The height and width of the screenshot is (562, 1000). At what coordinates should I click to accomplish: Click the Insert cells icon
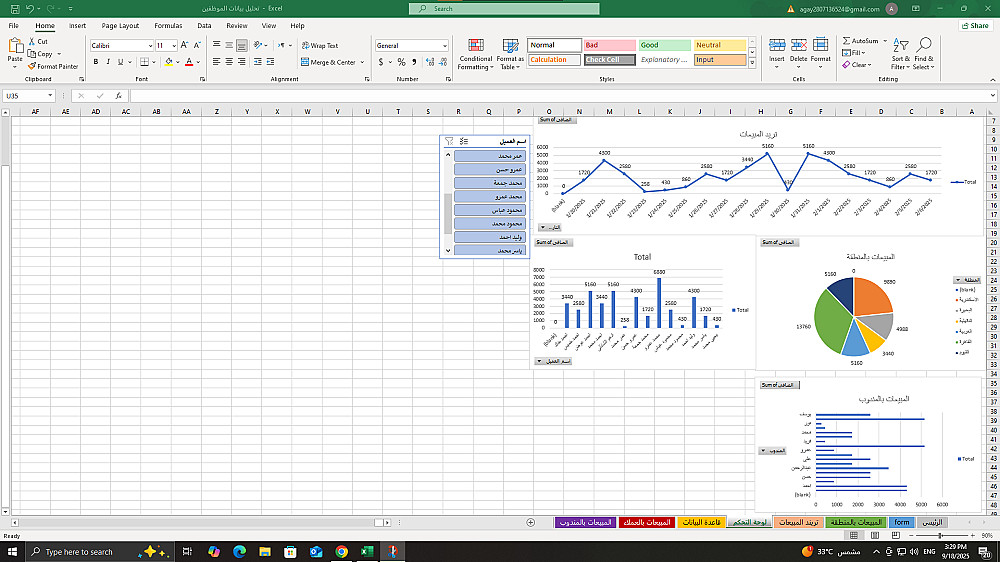coord(777,45)
